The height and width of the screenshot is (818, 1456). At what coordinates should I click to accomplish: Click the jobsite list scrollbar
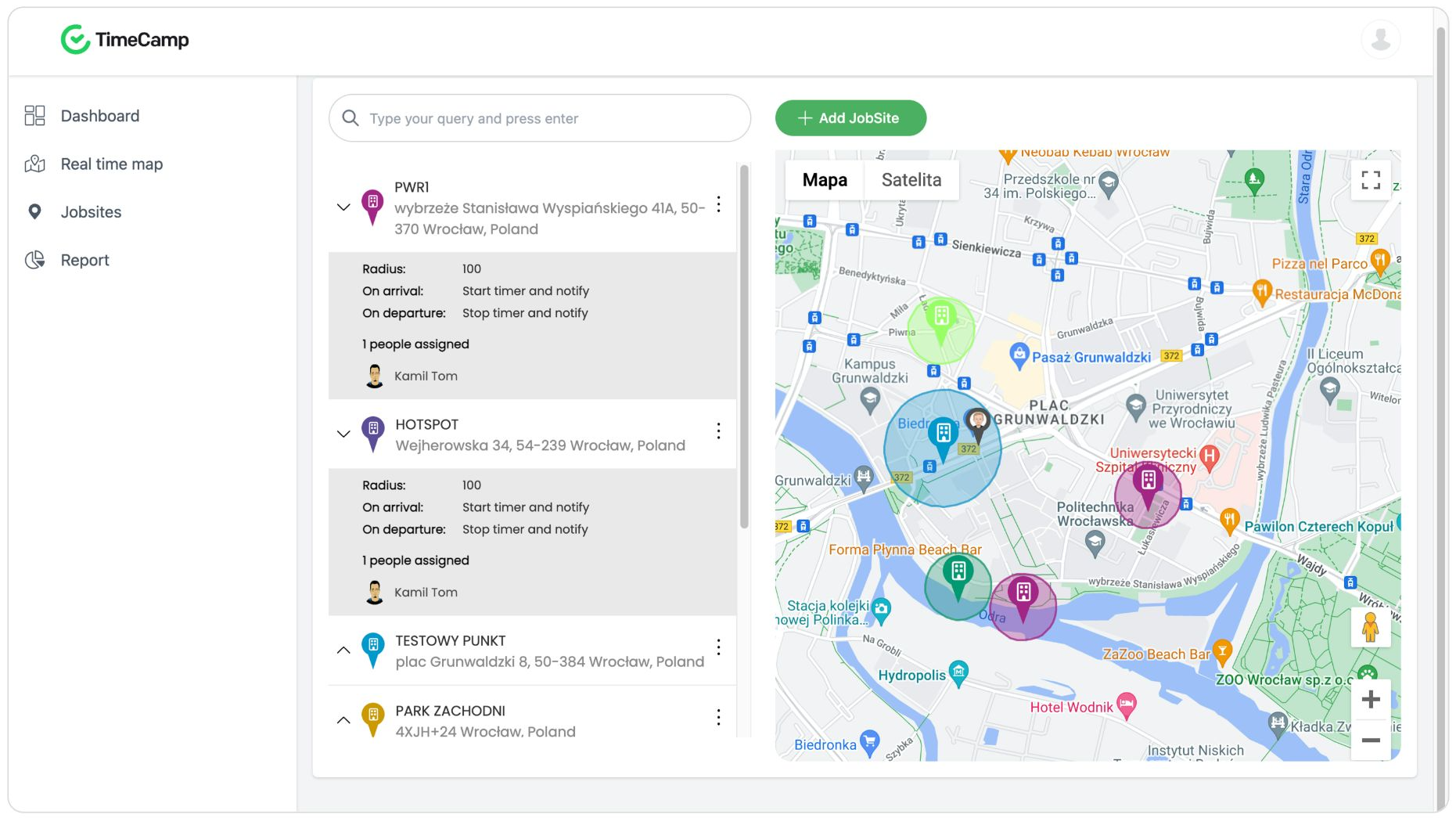click(x=744, y=346)
